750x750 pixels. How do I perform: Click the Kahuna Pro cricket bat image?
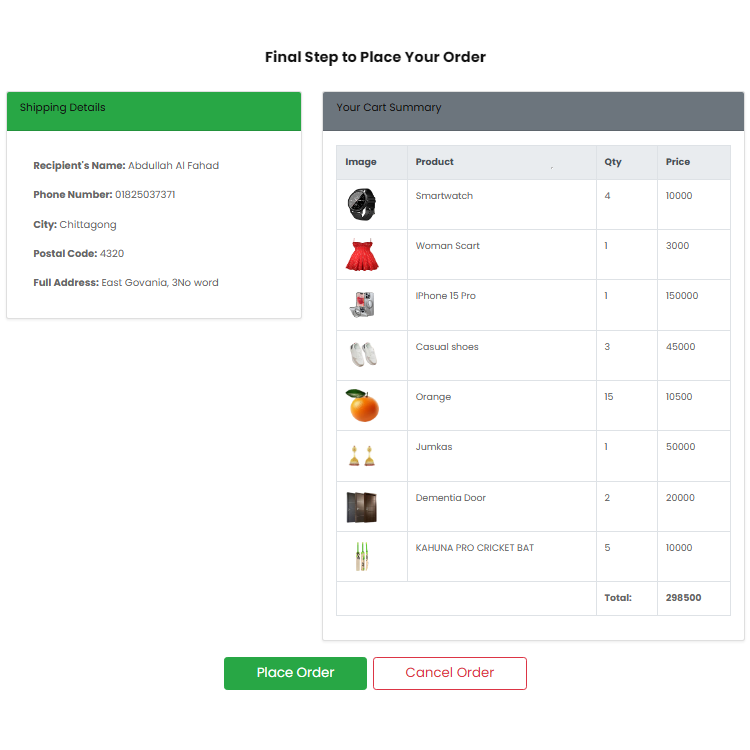click(x=362, y=556)
